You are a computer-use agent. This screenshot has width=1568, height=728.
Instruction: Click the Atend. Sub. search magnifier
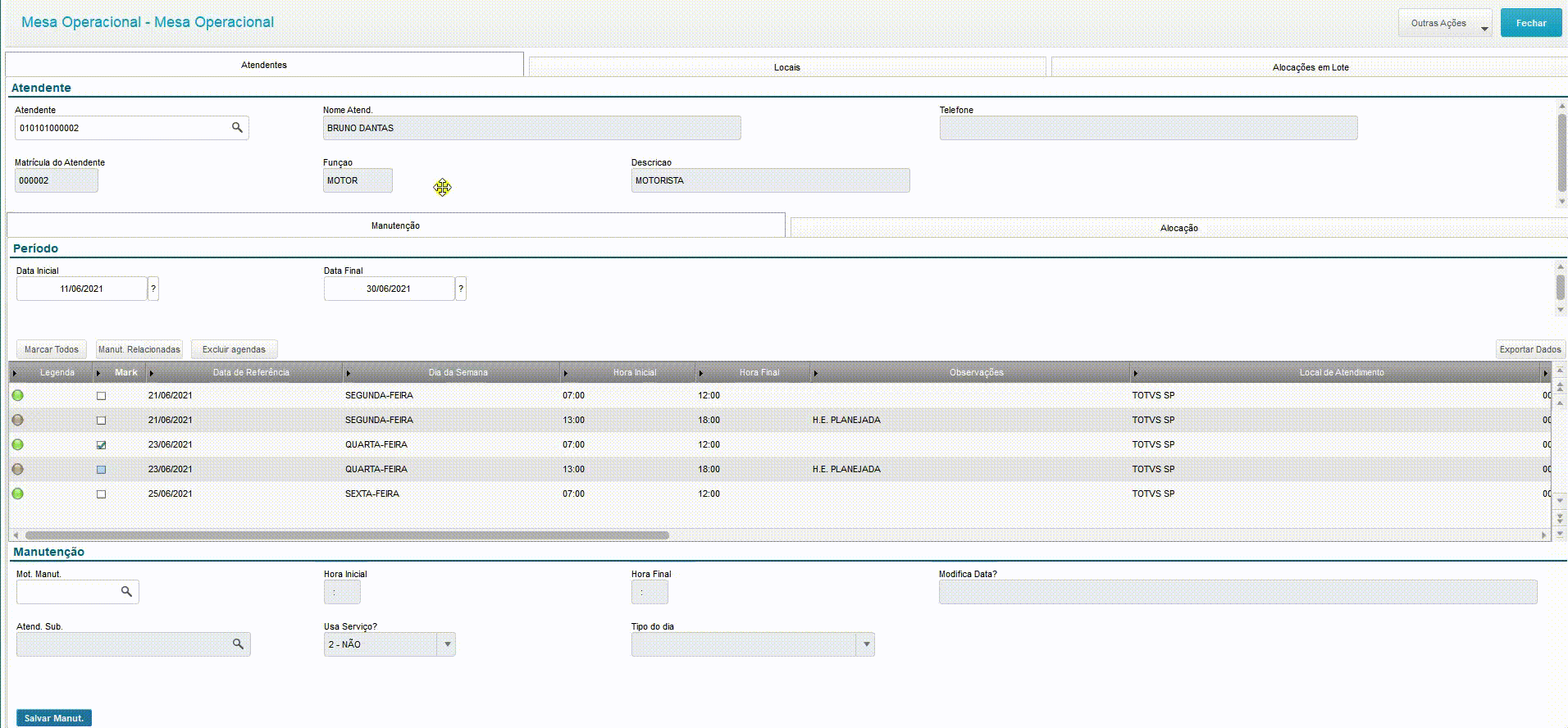[238, 644]
